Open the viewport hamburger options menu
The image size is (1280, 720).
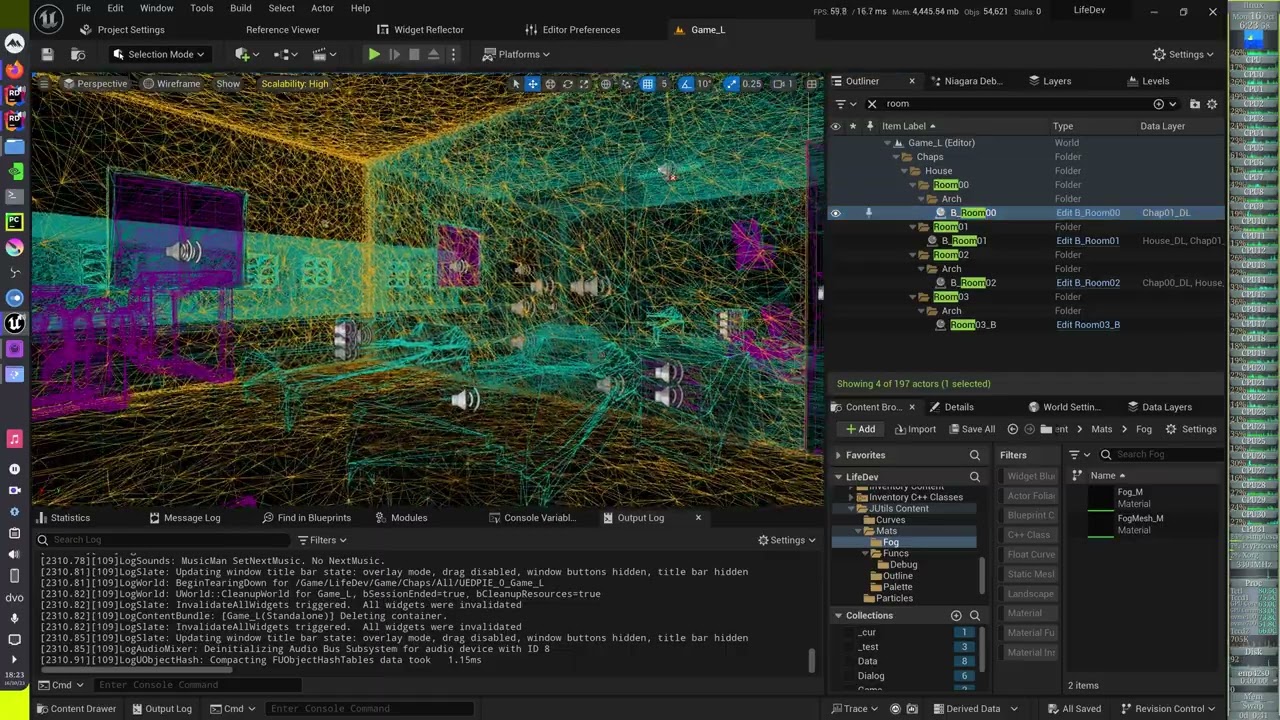[44, 83]
